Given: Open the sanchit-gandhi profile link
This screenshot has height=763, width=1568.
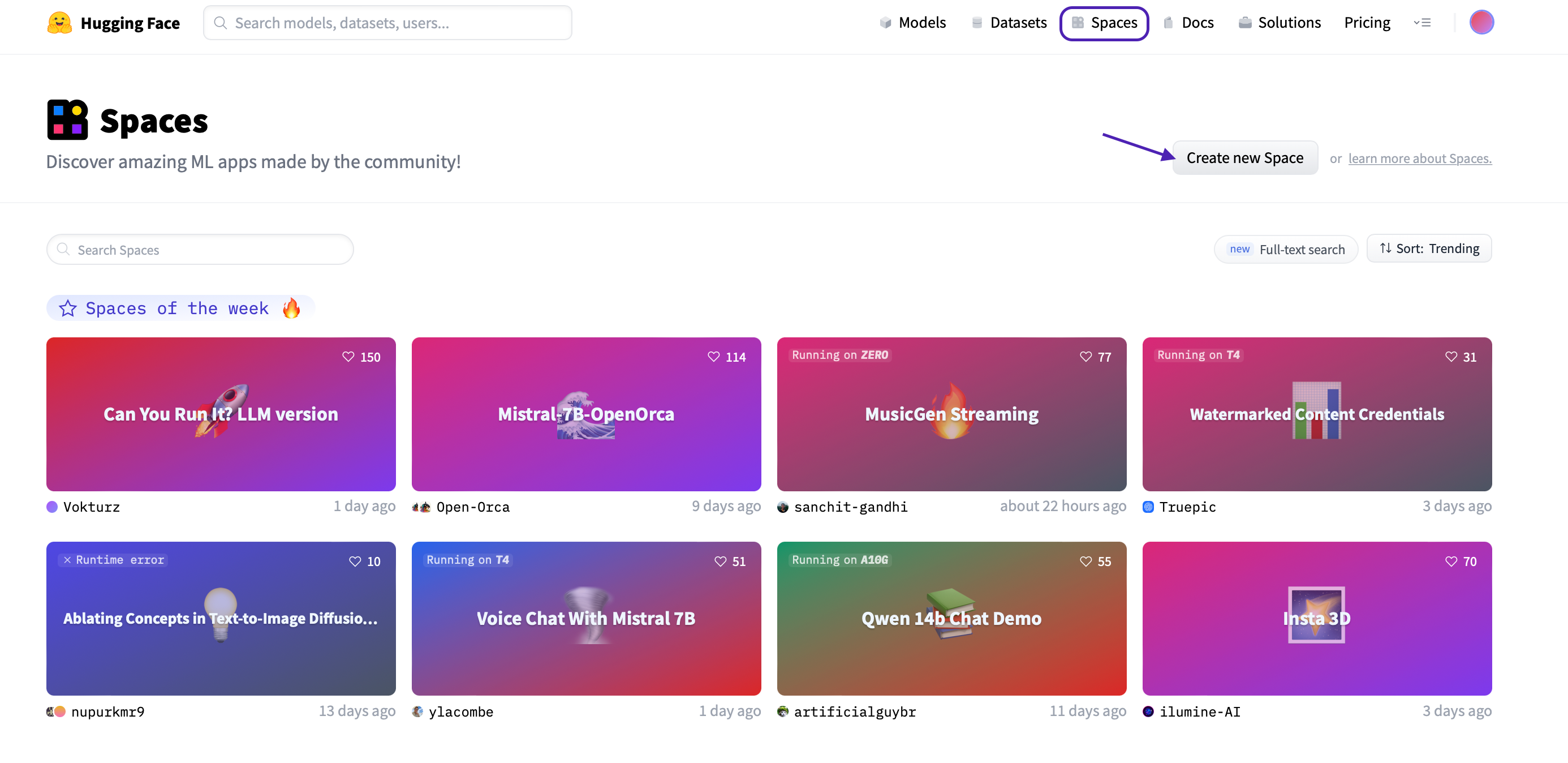Looking at the screenshot, I should click(850, 507).
